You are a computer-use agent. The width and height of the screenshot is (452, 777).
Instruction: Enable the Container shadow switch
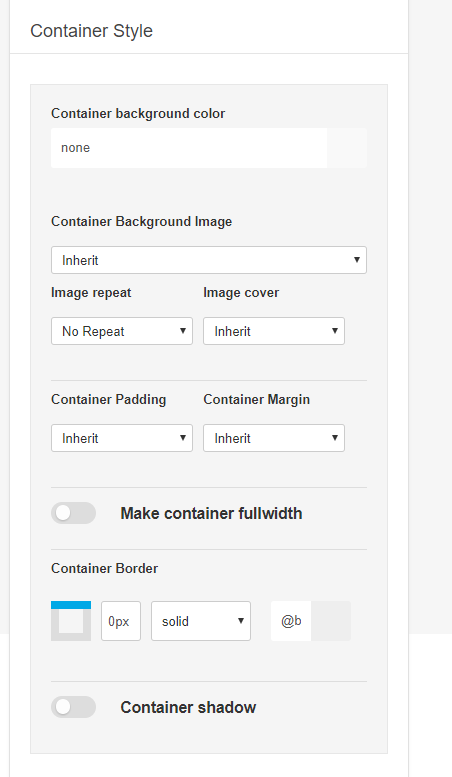(x=73, y=707)
